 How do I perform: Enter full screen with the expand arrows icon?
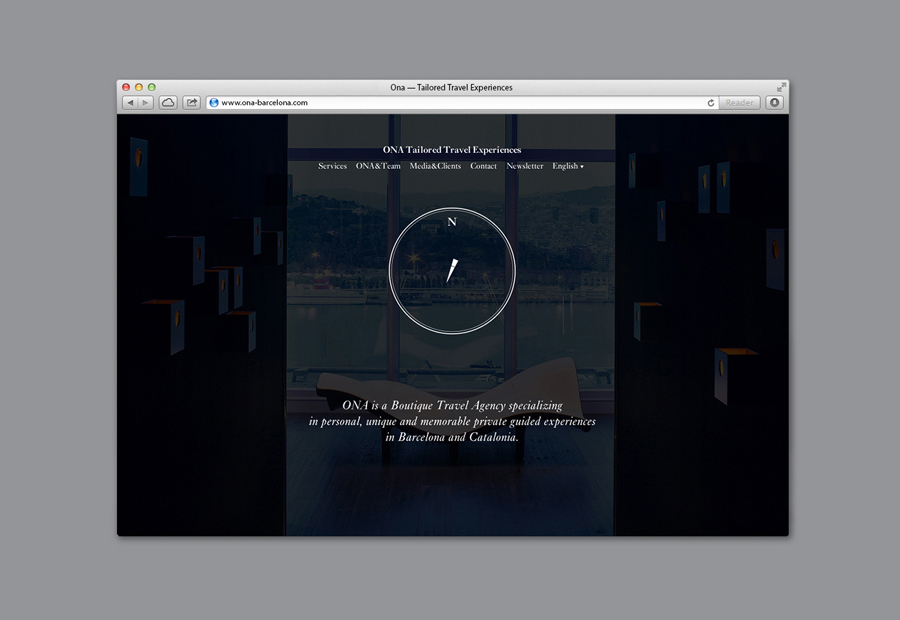(x=781, y=87)
